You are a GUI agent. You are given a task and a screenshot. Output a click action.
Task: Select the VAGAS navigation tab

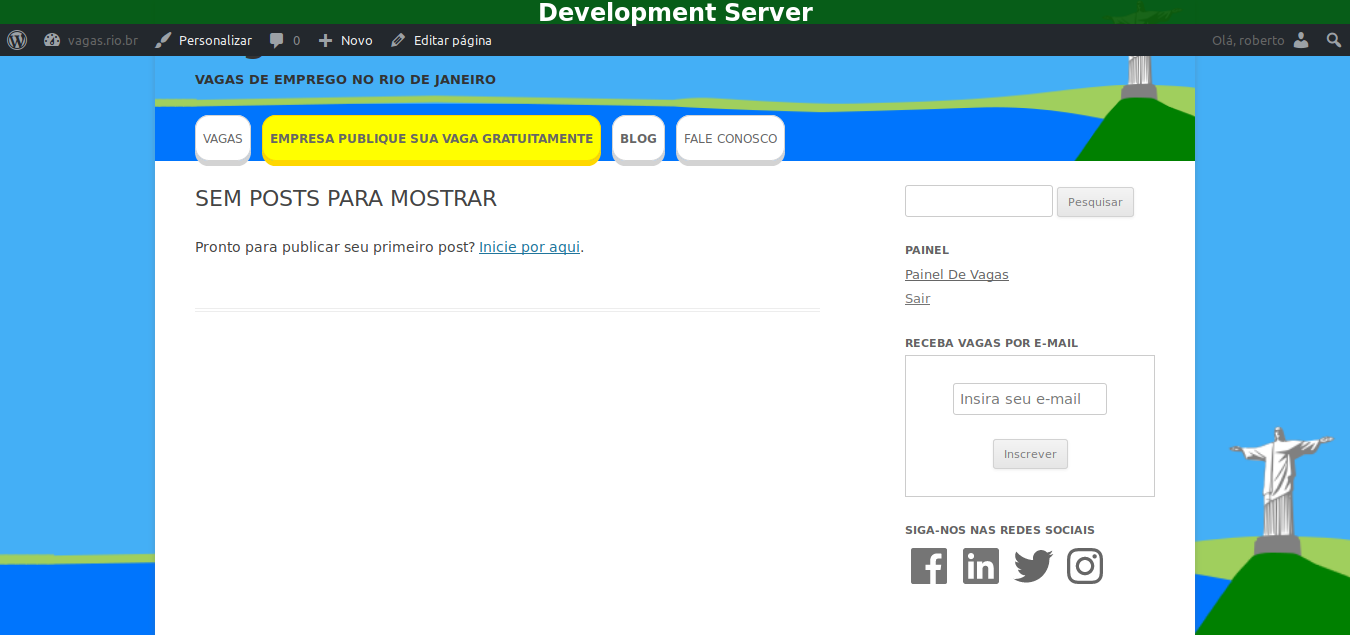(x=223, y=138)
